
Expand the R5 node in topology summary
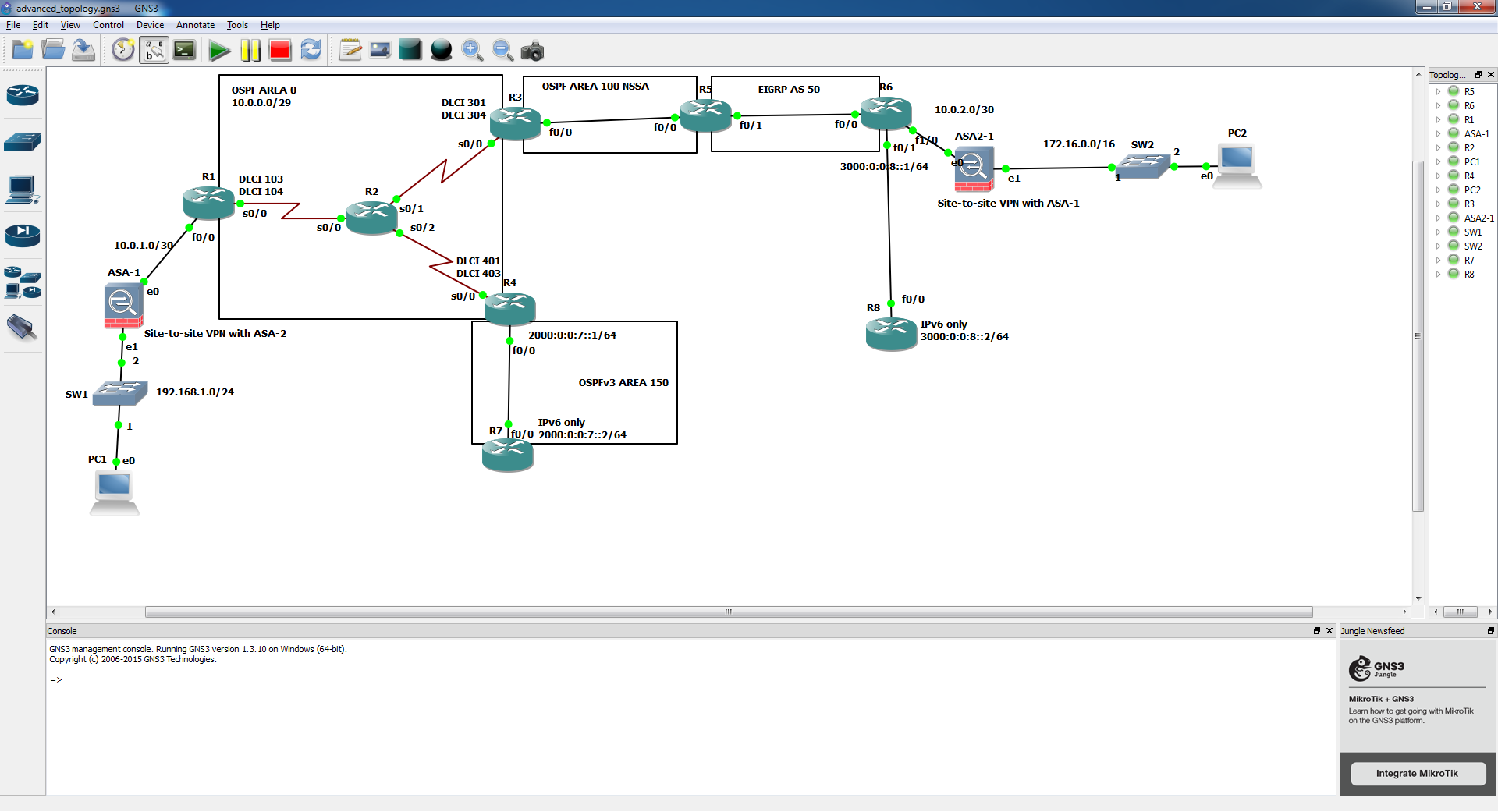(x=1438, y=92)
